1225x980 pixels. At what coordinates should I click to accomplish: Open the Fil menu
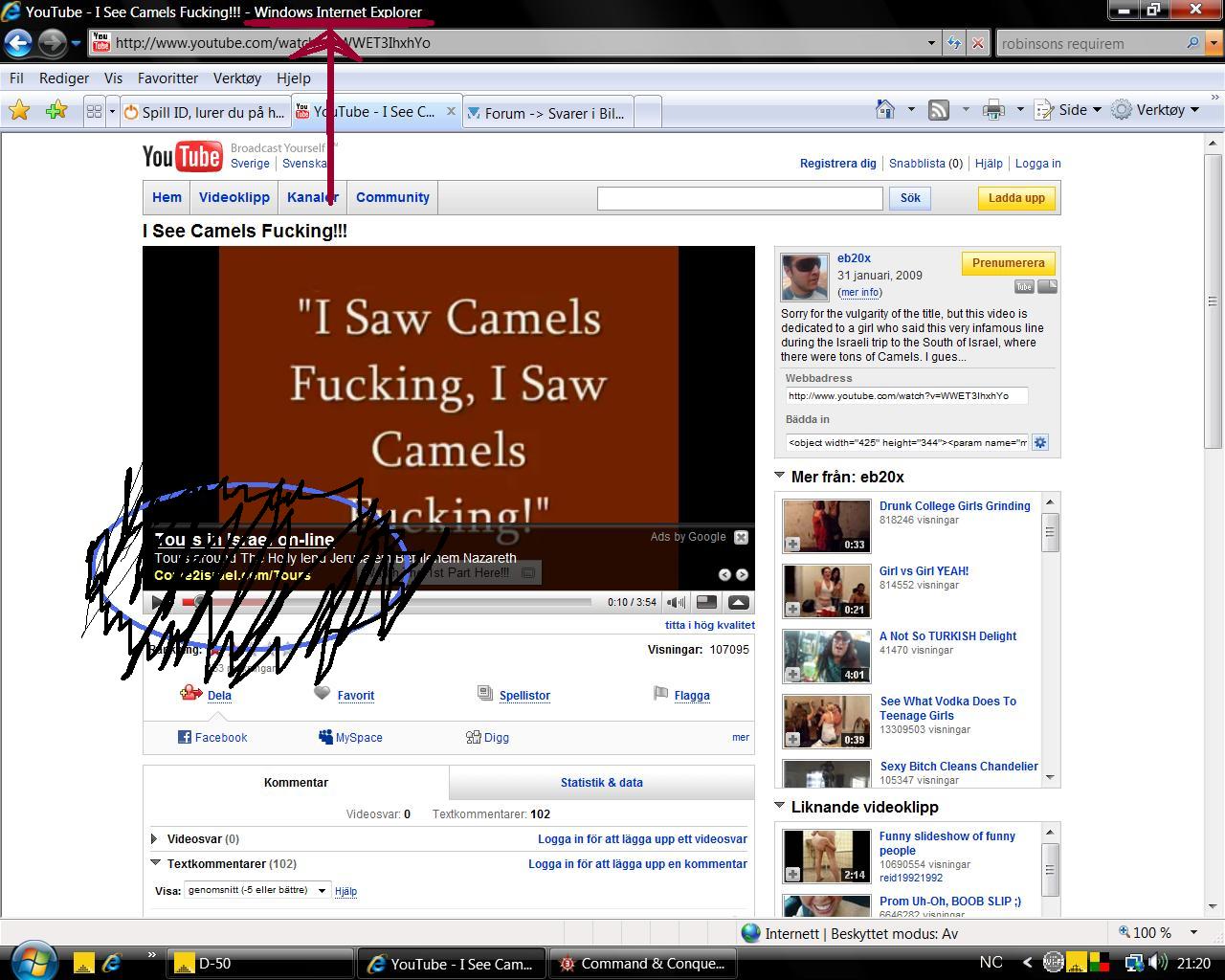click(16, 78)
